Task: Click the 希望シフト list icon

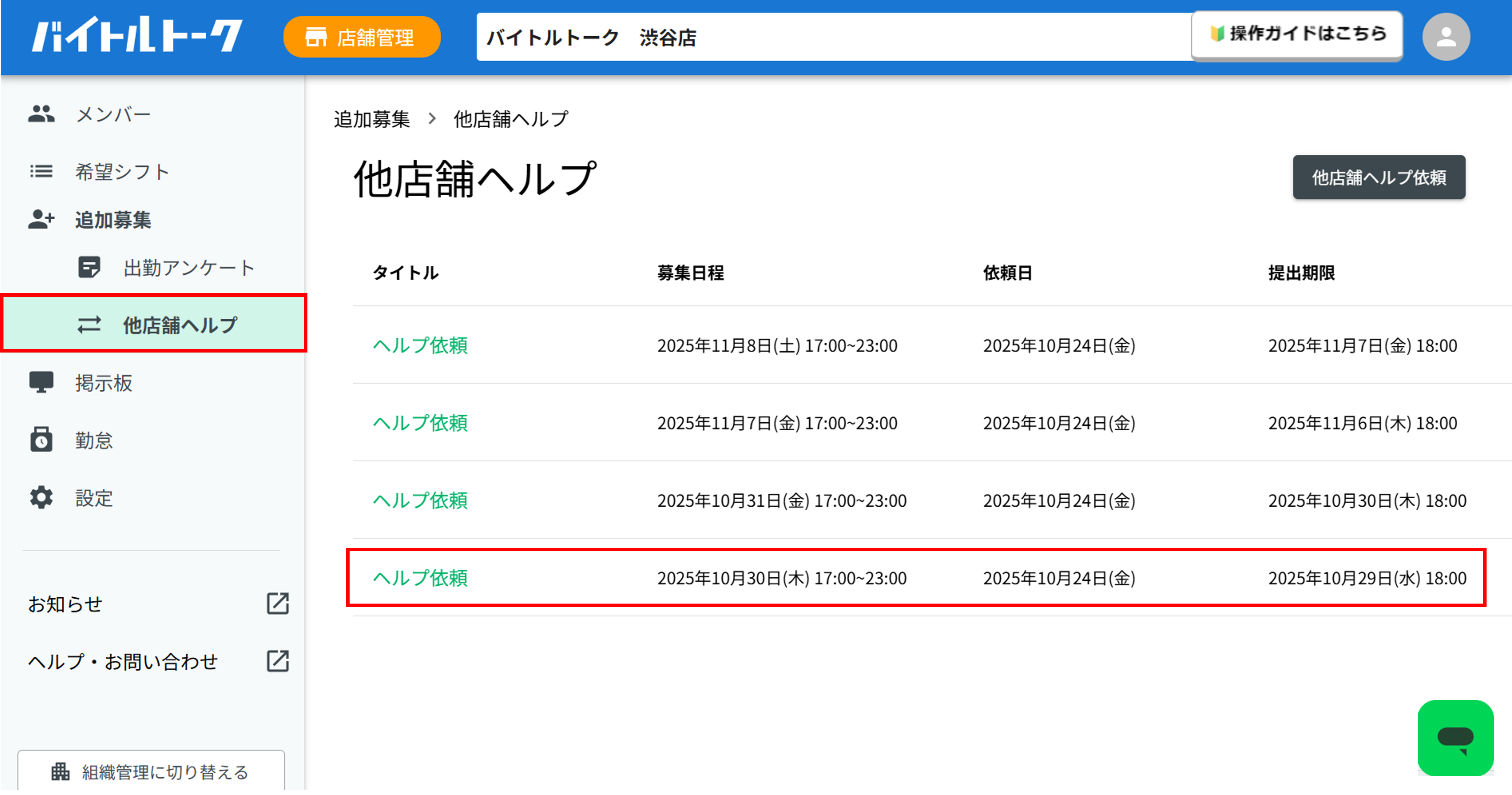Action: tap(41, 172)
